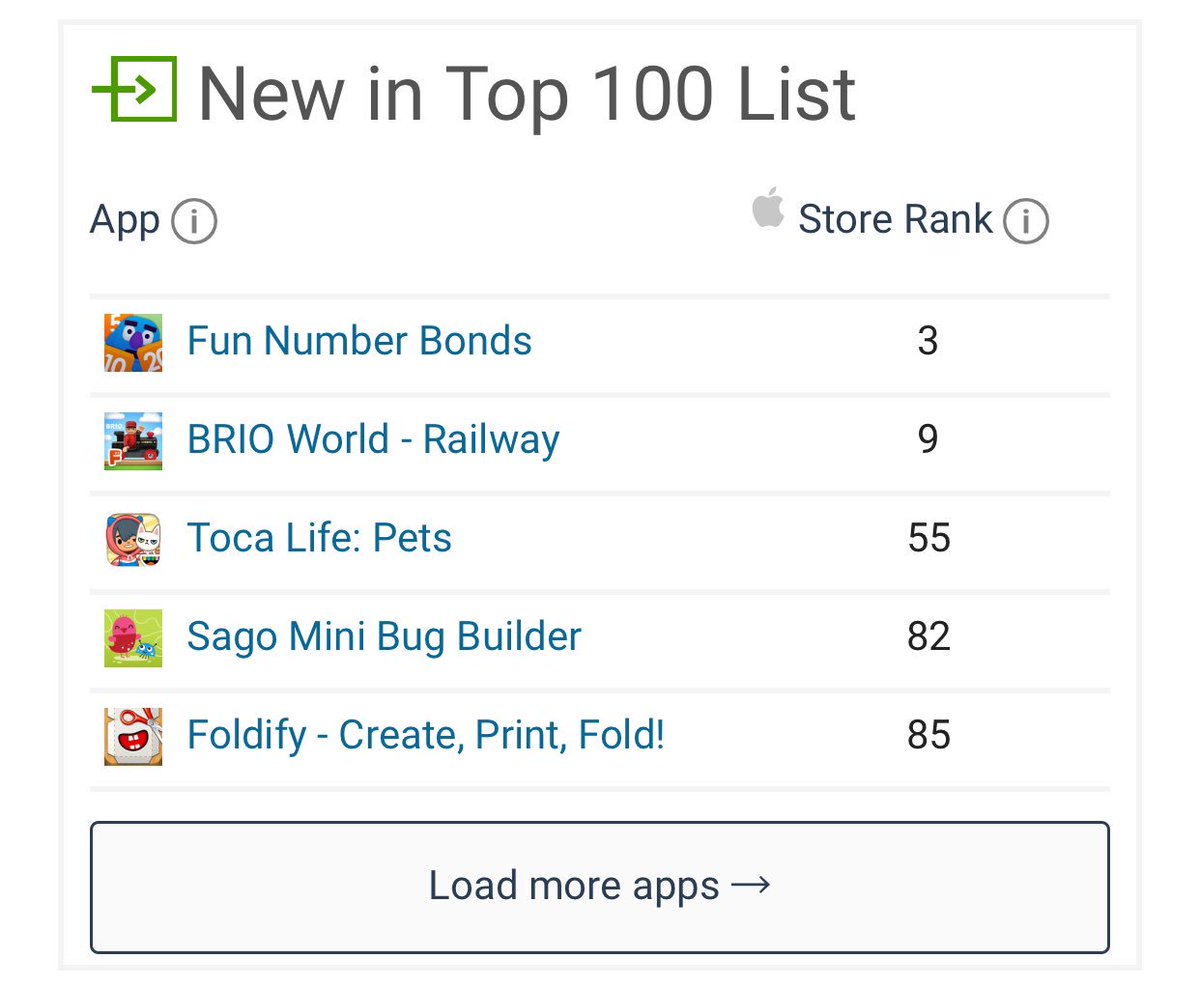
Task: Open Foldify app icon
Action: point(133,737)
